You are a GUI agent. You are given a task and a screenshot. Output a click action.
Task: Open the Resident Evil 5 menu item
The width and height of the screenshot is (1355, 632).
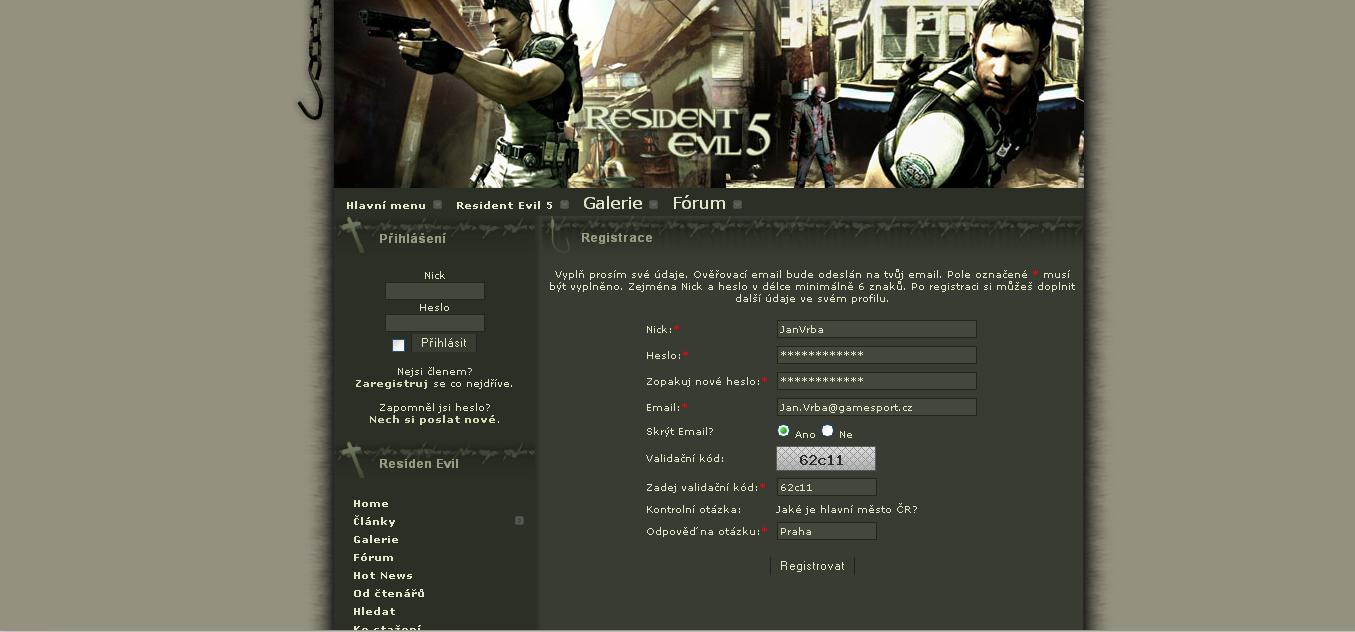pos(504,205)
